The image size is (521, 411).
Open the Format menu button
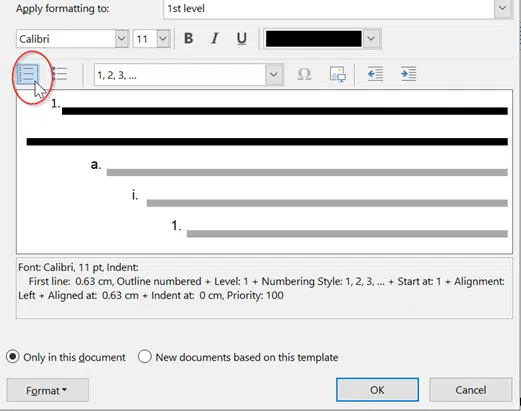[48, 390]
